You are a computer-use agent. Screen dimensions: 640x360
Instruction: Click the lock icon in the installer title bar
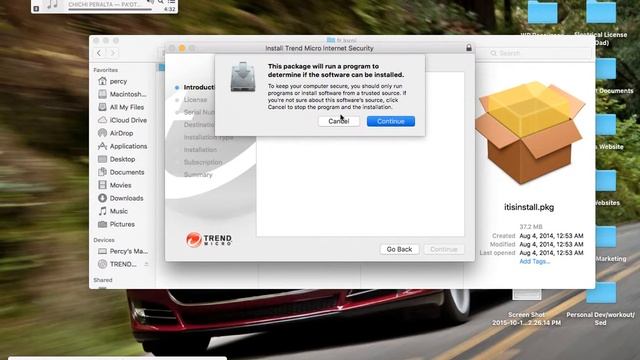pyautogui.click(x=469, y=48)
